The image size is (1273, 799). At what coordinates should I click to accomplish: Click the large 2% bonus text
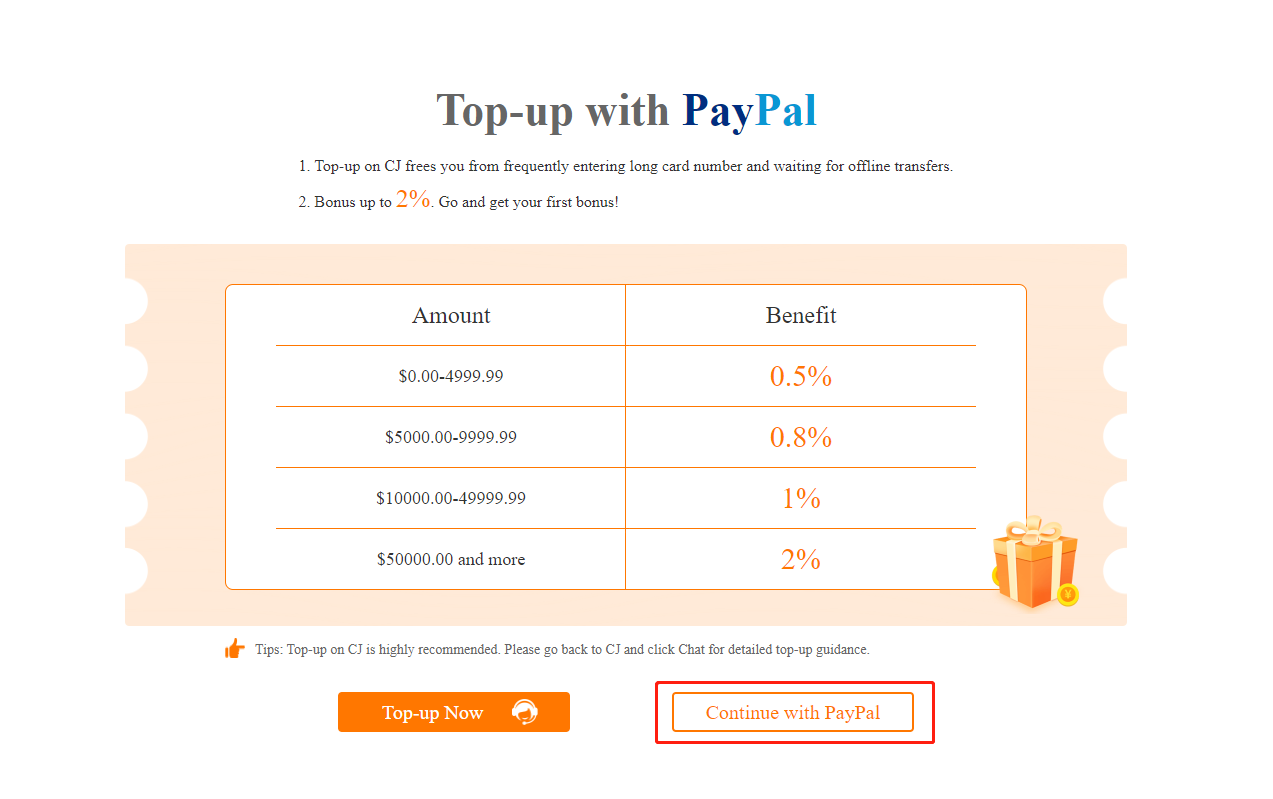coord(413,199)
